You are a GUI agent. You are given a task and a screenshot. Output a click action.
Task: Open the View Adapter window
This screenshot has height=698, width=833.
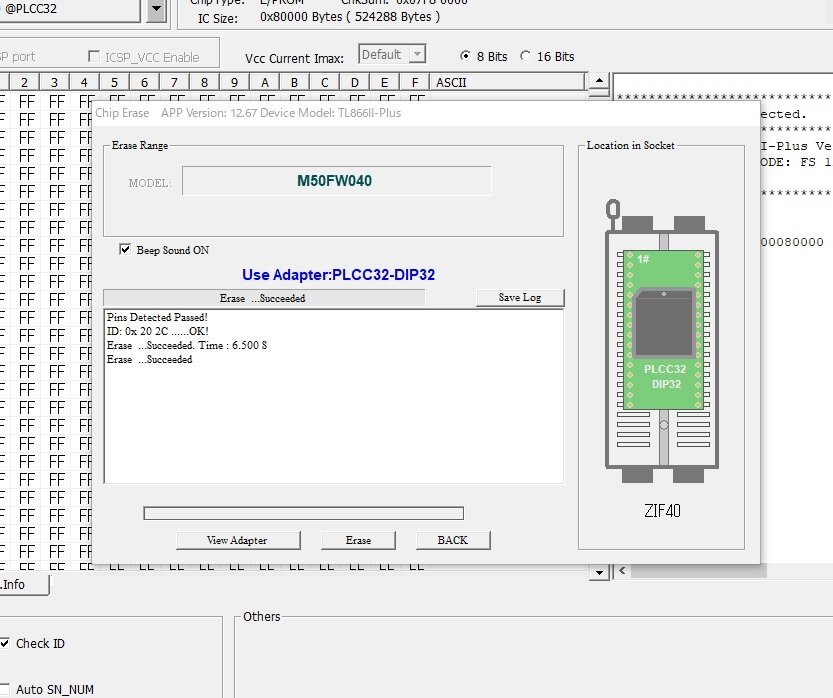click(237, 540)
